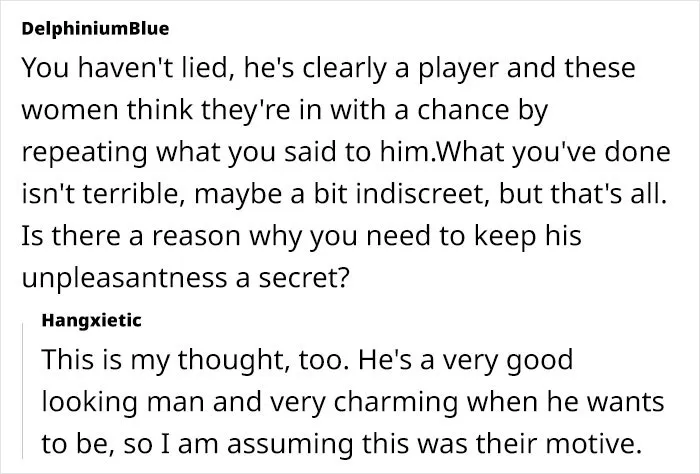The image size is (700, 474).
Task: Click the line 'unpleasantness a secret?'
Action: (185, 278)
